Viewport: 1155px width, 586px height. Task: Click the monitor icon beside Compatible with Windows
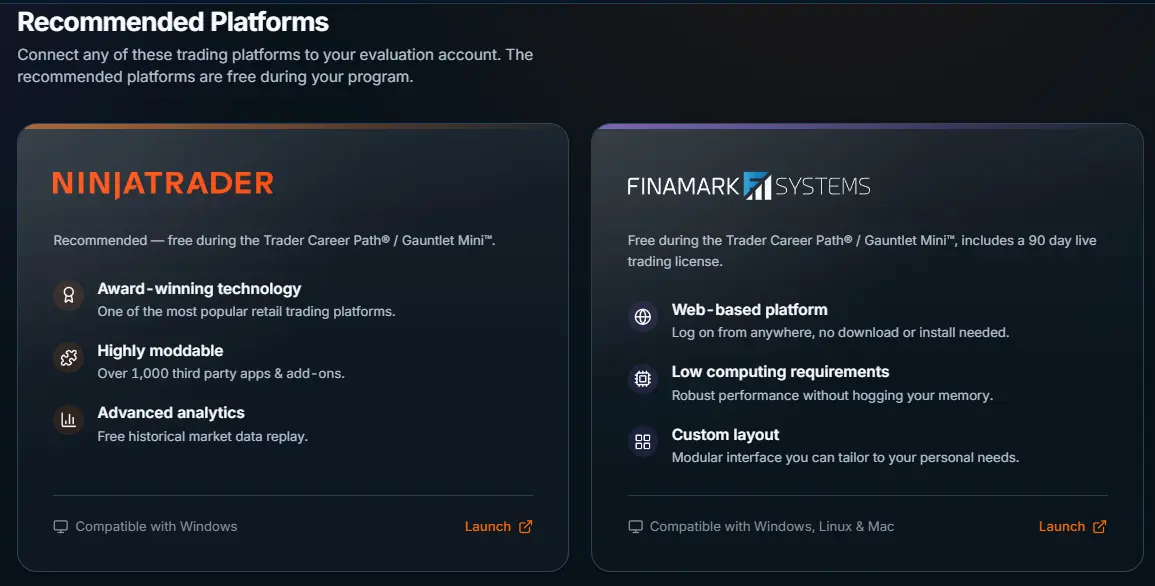coord(61,525)
